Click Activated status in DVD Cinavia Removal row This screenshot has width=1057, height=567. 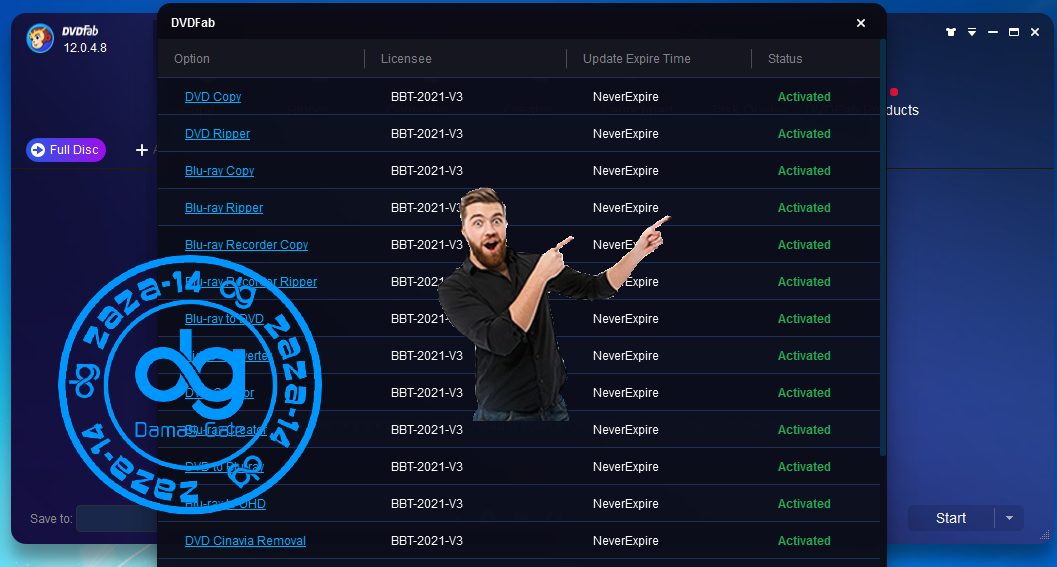[804, 541]
